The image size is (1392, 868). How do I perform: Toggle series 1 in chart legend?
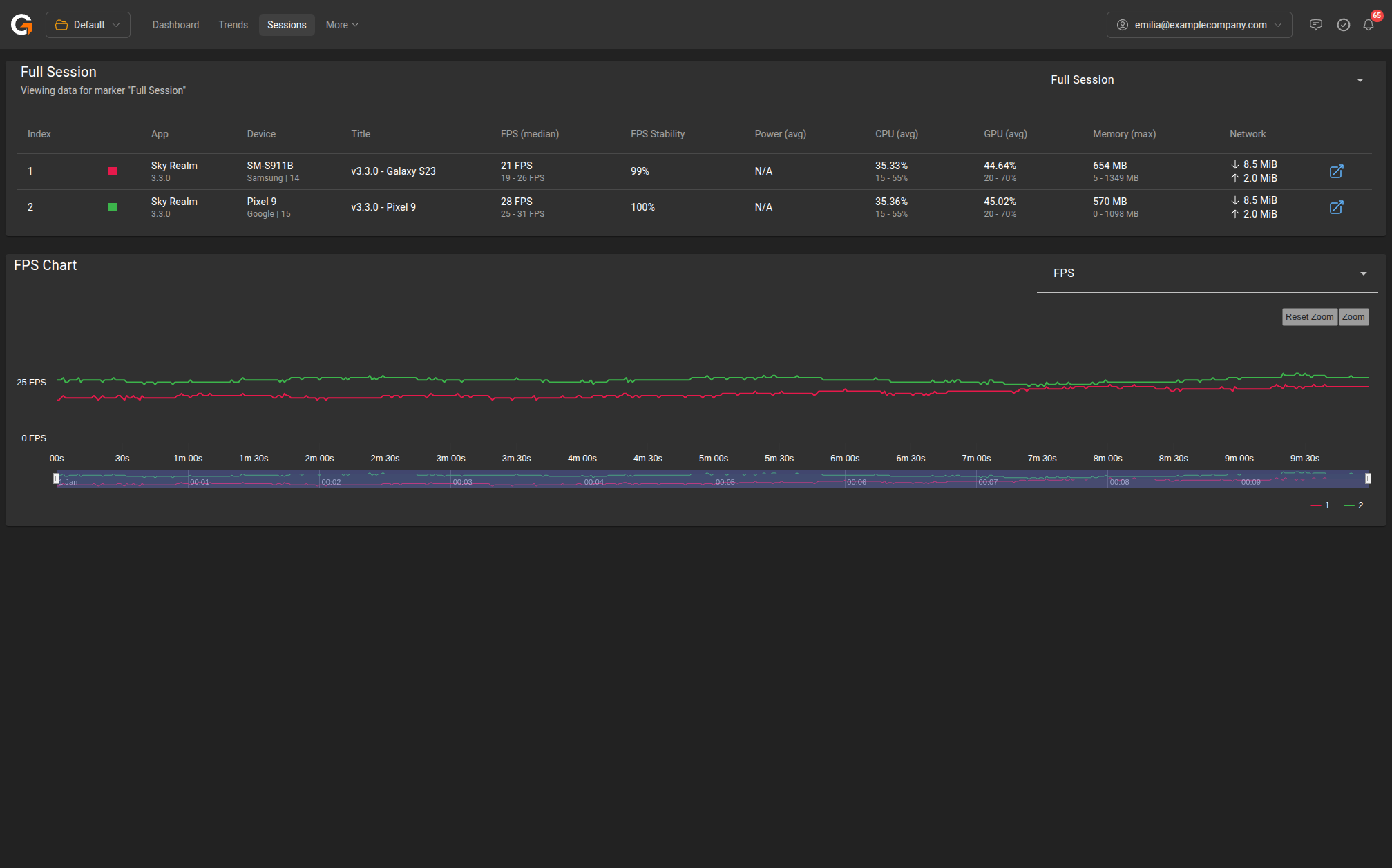(x=1320, y=505)
